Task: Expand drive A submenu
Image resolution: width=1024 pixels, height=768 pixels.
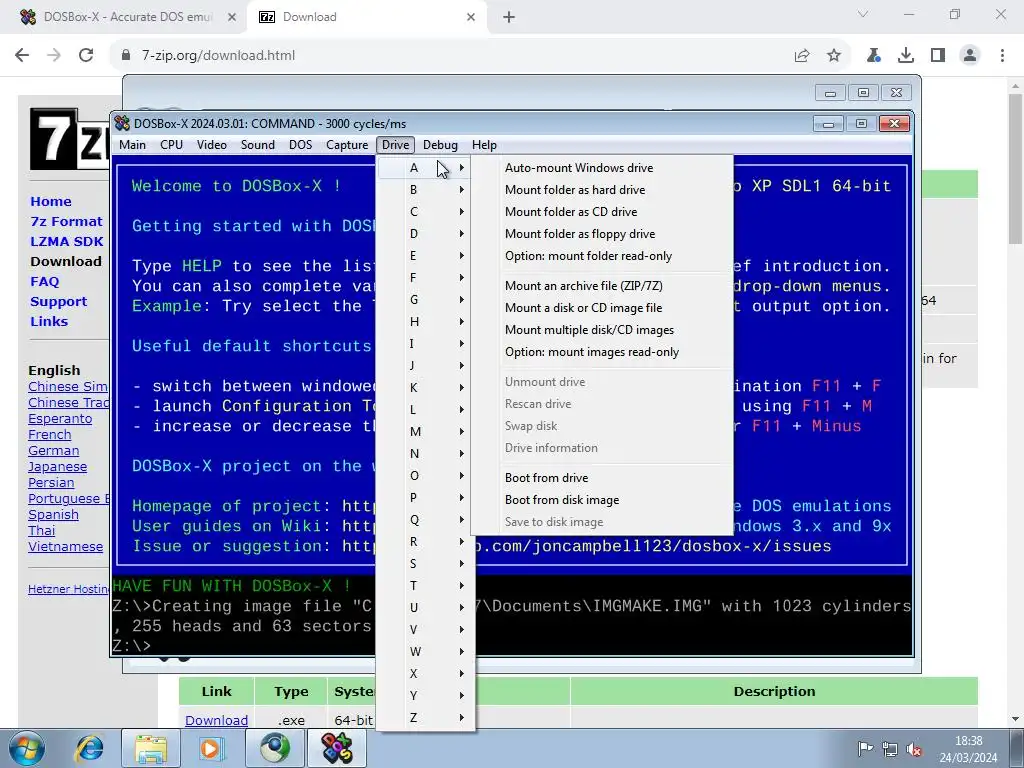Action: pos(426,168)
